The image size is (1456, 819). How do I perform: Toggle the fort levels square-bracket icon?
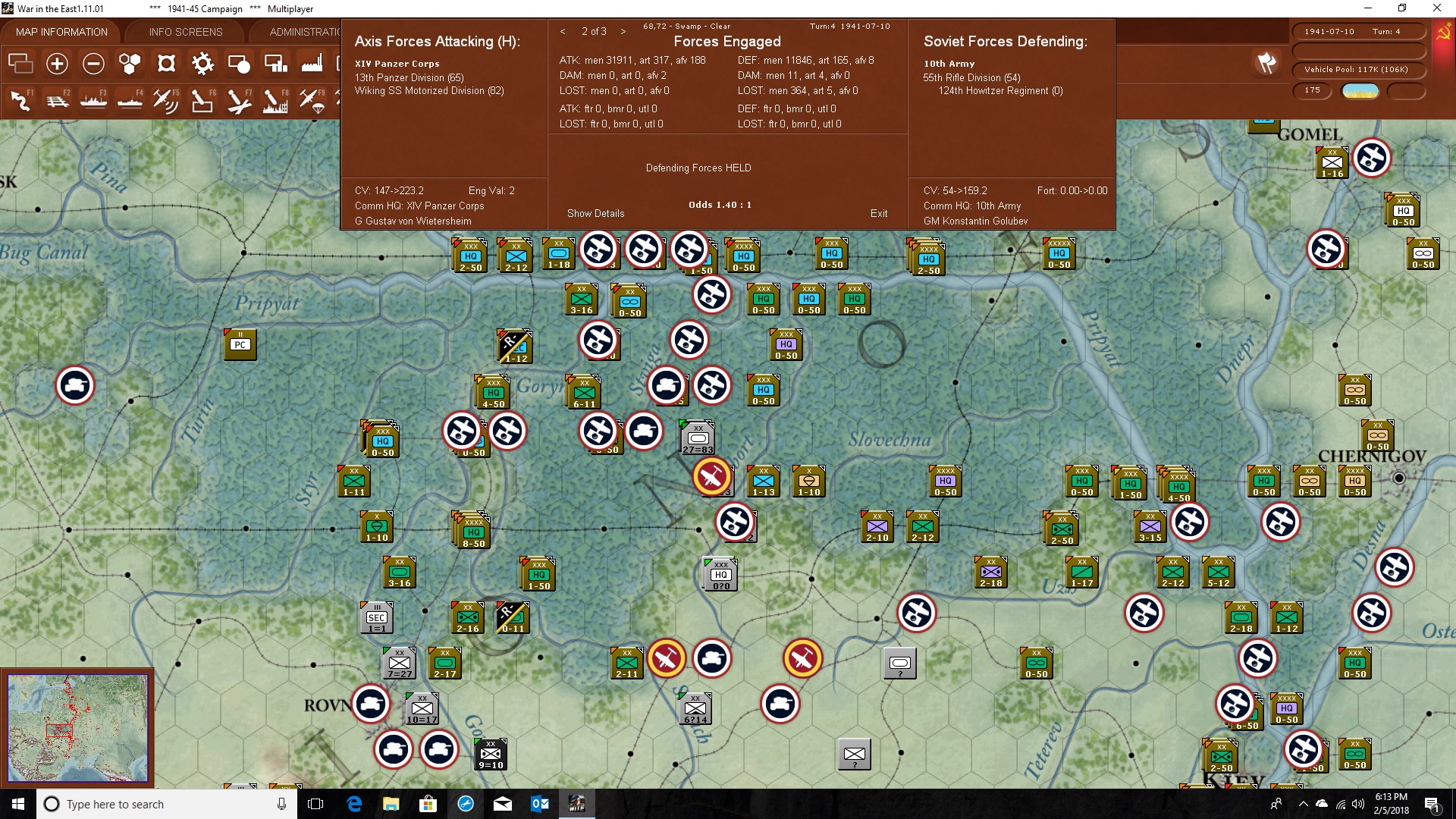point(166,64)
